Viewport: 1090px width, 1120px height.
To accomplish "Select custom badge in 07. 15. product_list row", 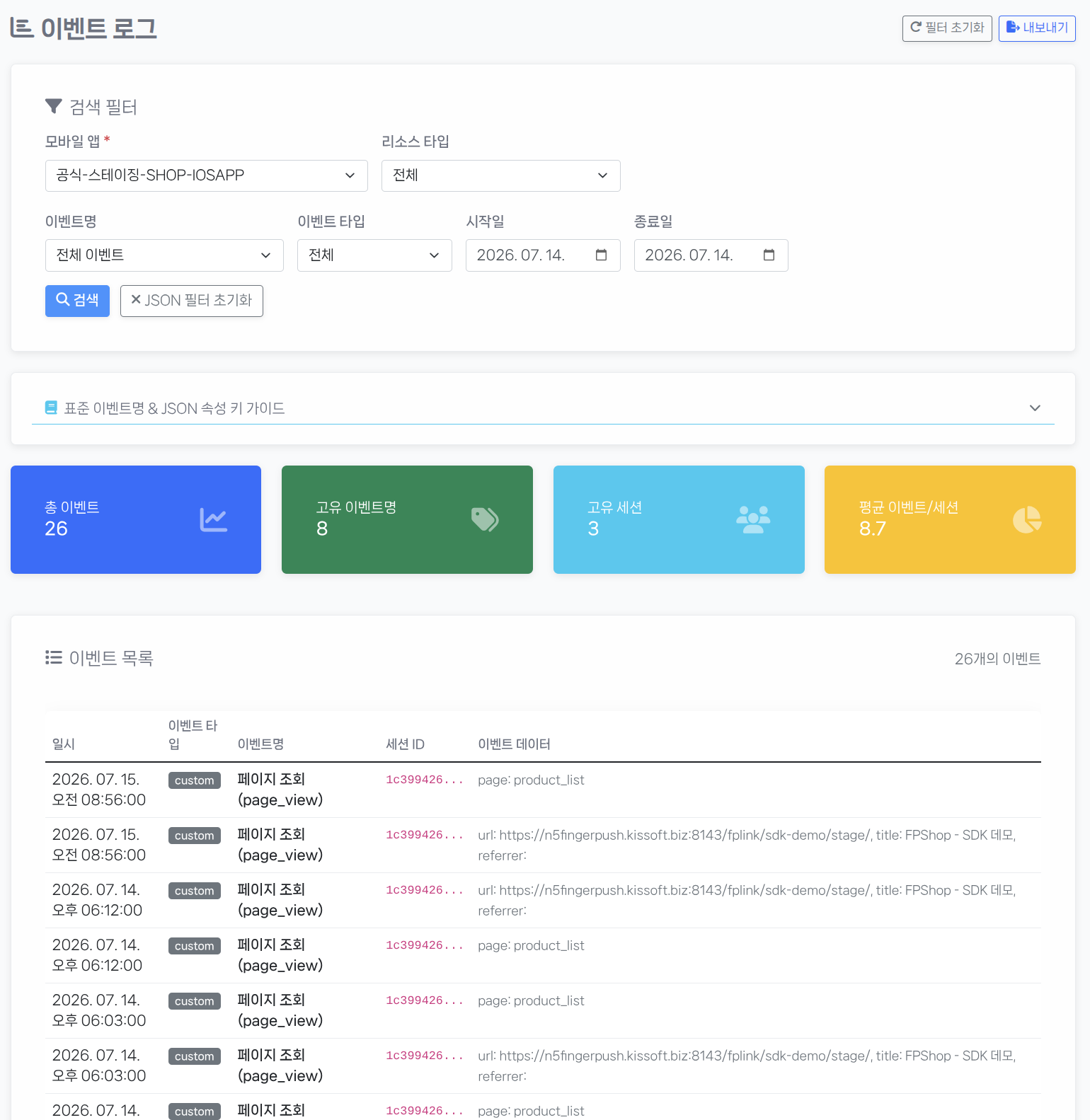I will click(195, 780).
